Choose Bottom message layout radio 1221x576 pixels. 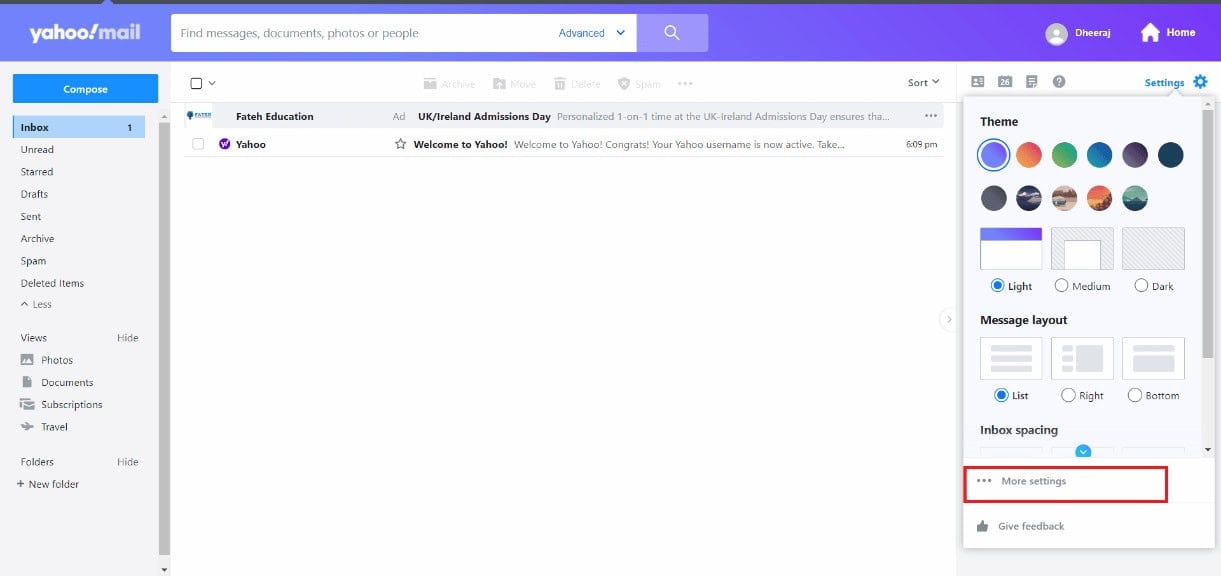(1134, 395)
